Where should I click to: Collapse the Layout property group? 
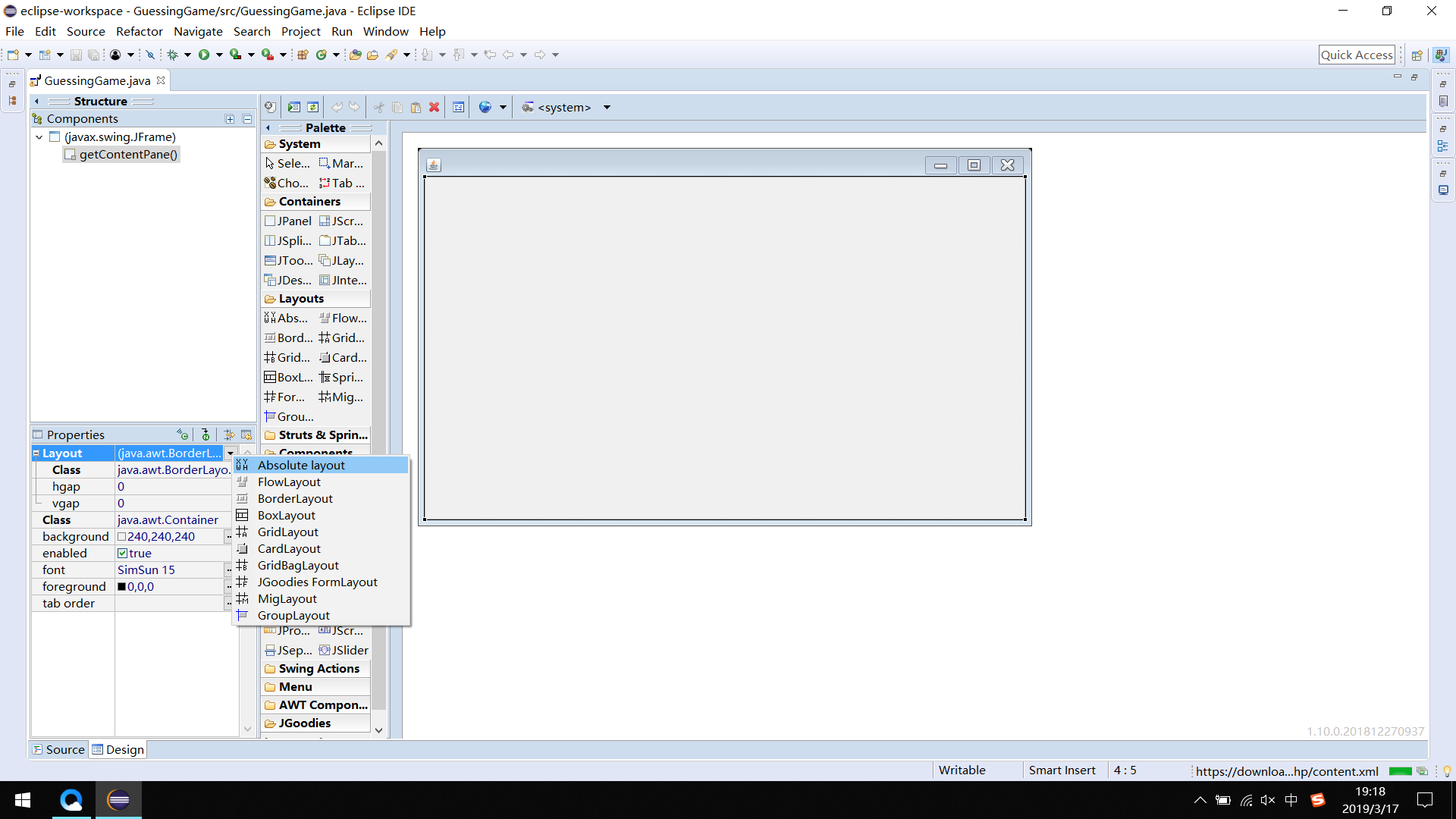point(36,453)
